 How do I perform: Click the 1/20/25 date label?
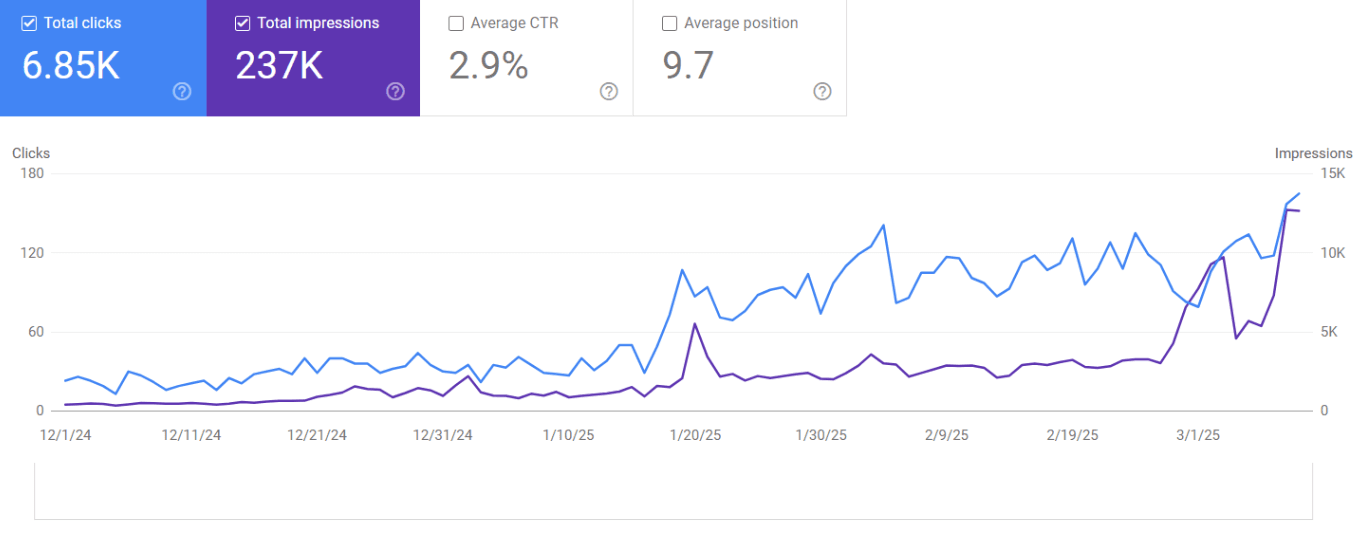tap(695, 435)
